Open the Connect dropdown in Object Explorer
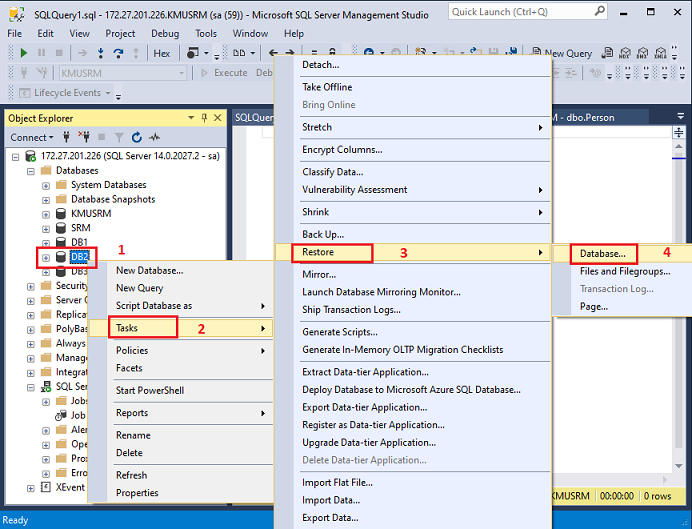The width and height of the screenshot is (692, 529). coord(32,137)
